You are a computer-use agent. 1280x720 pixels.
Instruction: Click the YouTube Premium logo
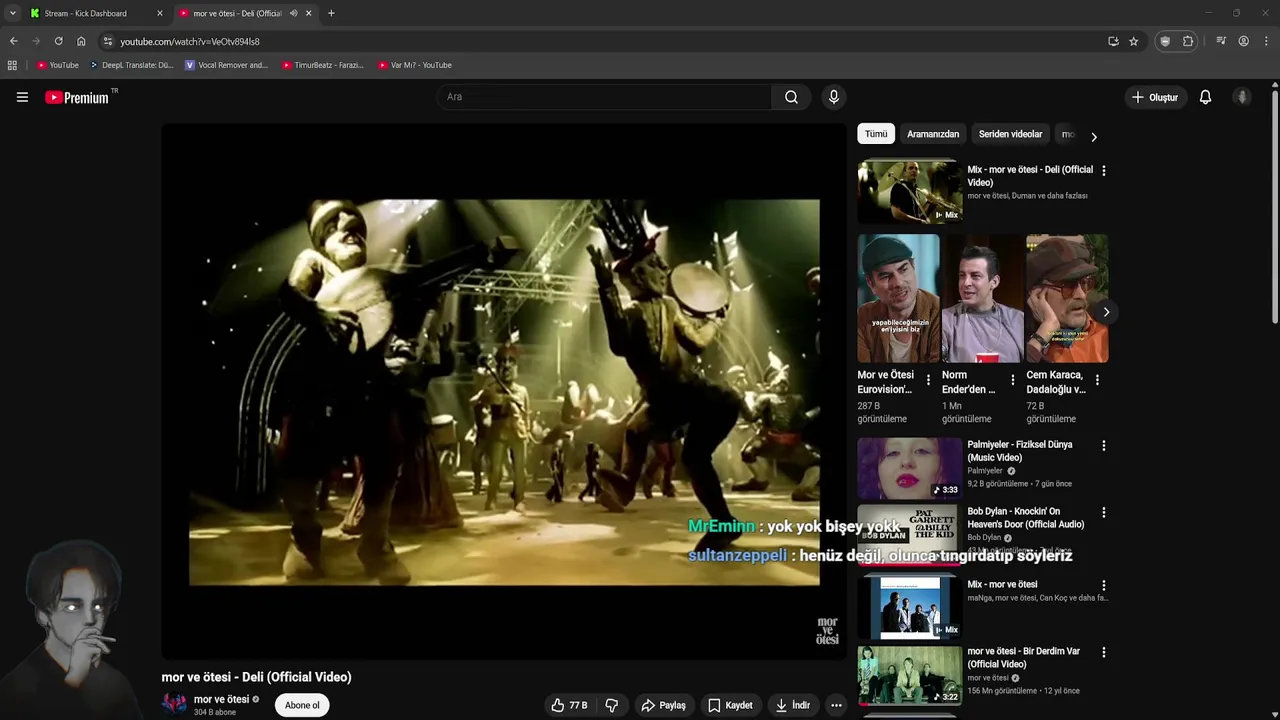[77, 97]
